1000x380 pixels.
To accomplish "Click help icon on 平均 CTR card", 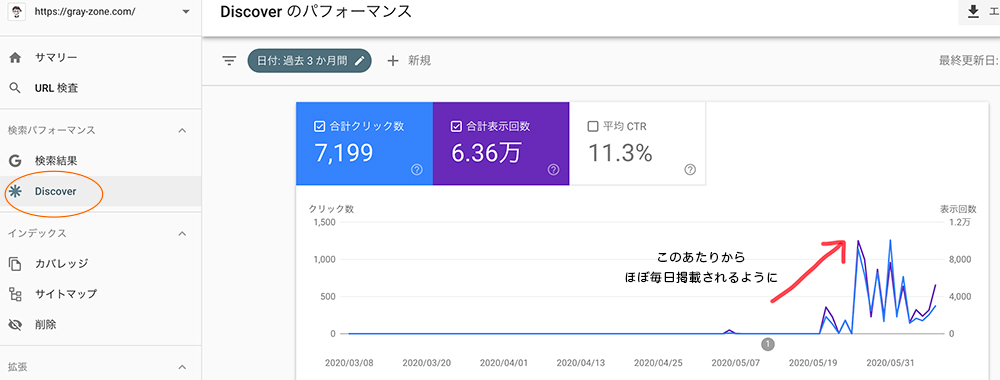I will click(690, 170).
